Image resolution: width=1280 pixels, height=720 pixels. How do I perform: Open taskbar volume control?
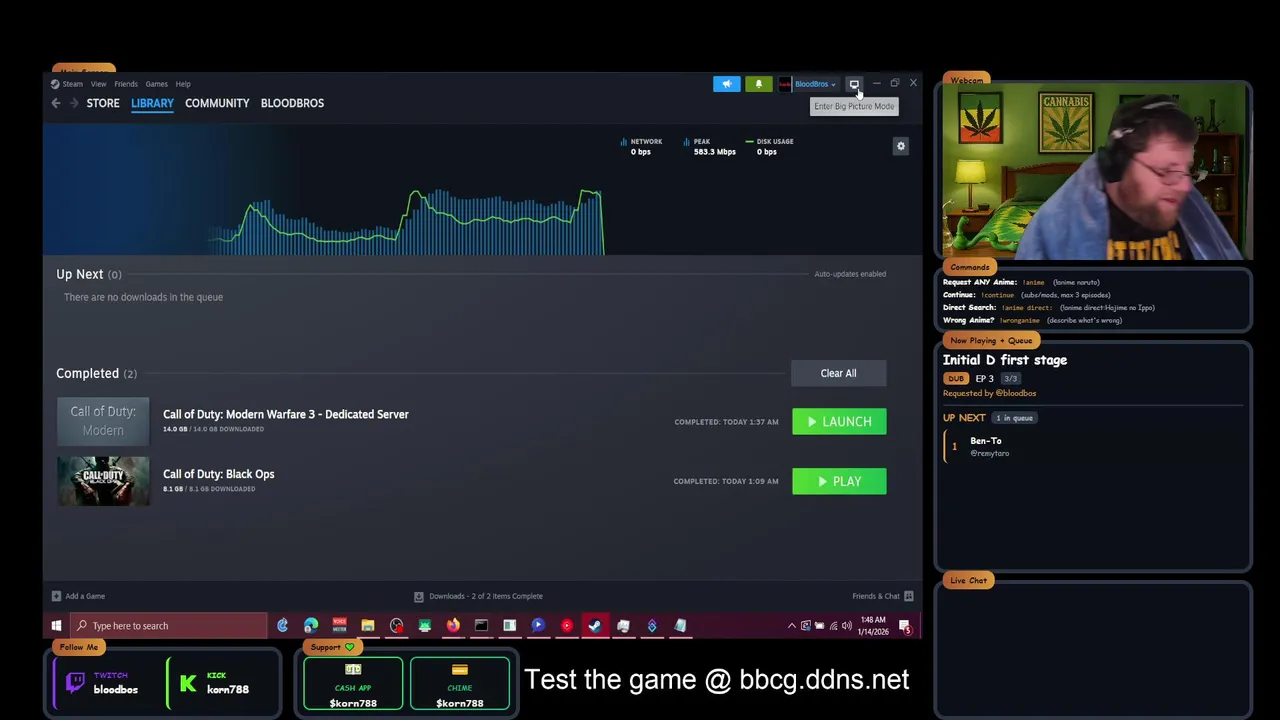coord(847,626)
